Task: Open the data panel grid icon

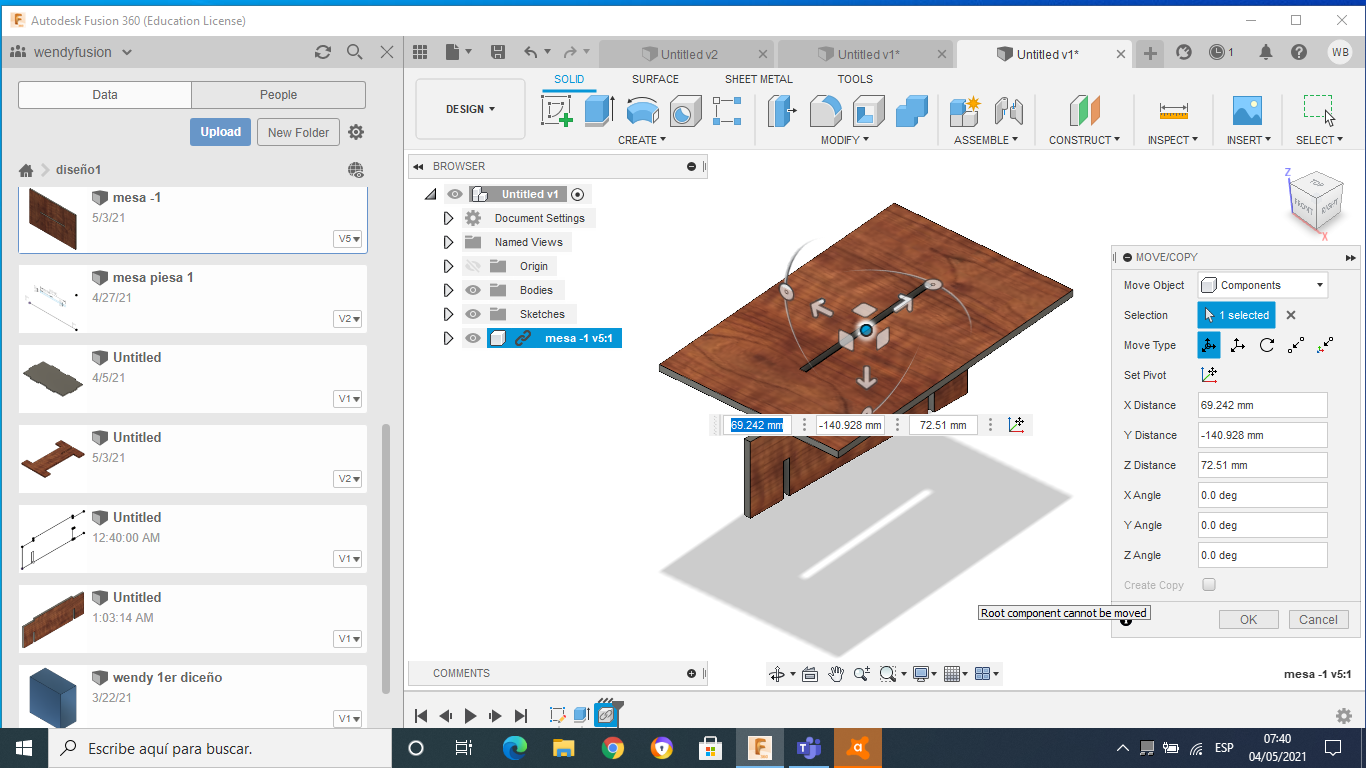Action: tap(420, 53)
